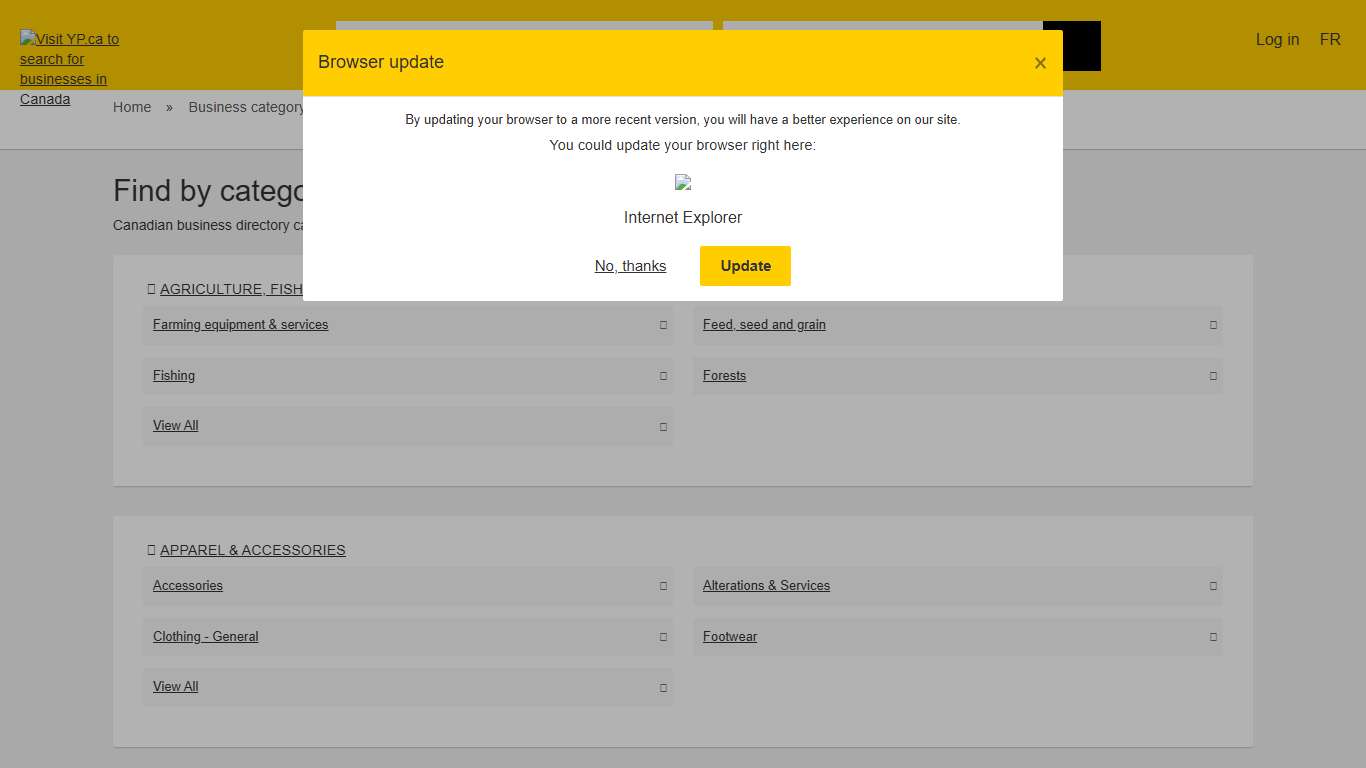Open the Home breadcrumb link
The image size is (1366, 768).
(x=132, y=107)
